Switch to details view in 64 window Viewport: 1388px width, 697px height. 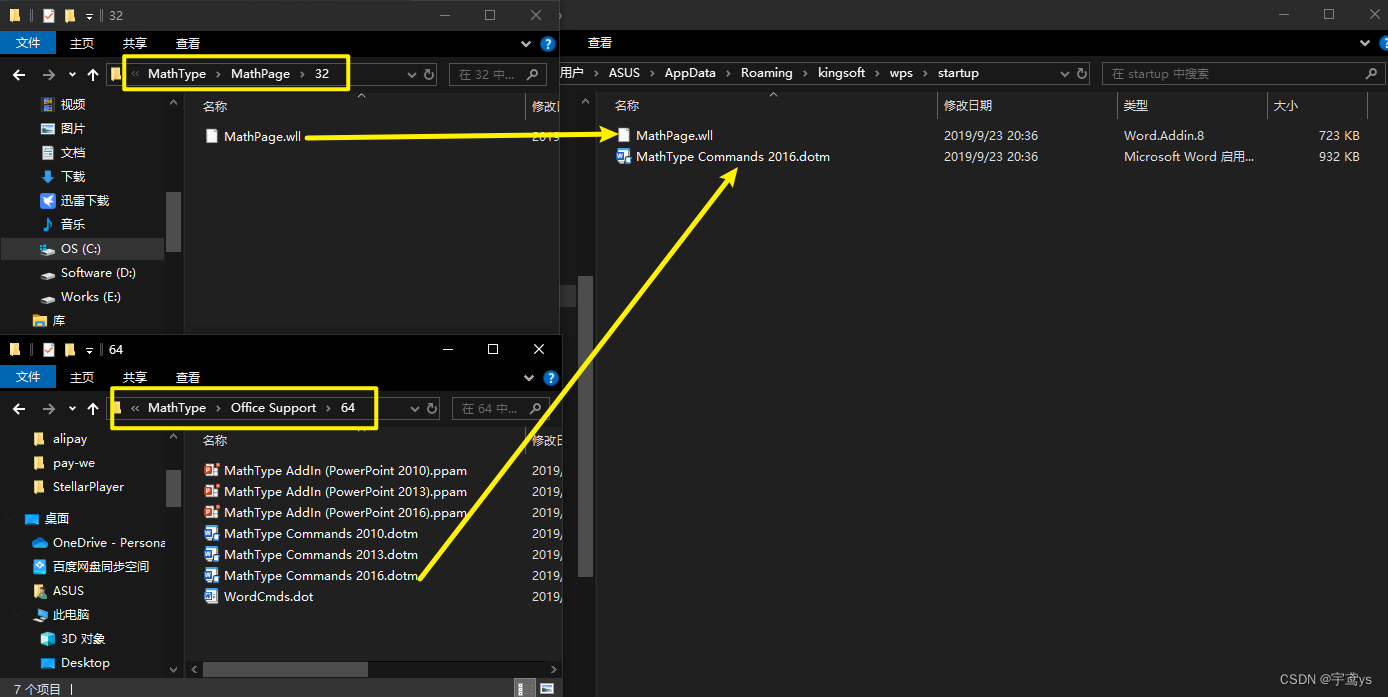[x=524, y=688]
